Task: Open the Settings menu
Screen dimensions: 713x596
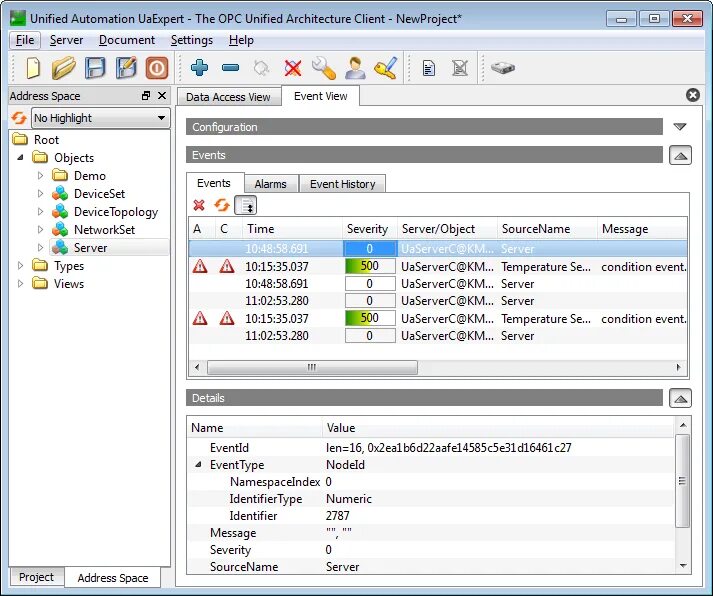Action: click(192, 40)
